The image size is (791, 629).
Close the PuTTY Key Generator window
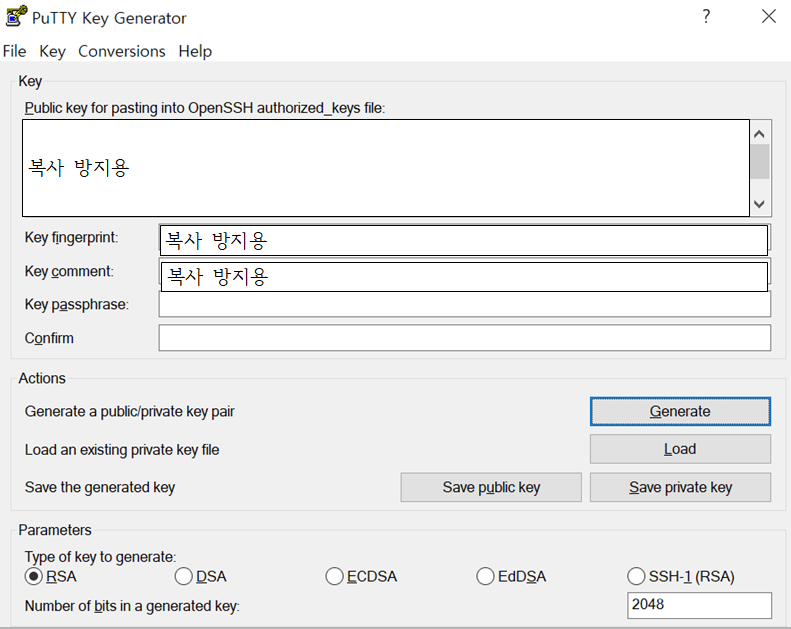click(x=769, y=16)
